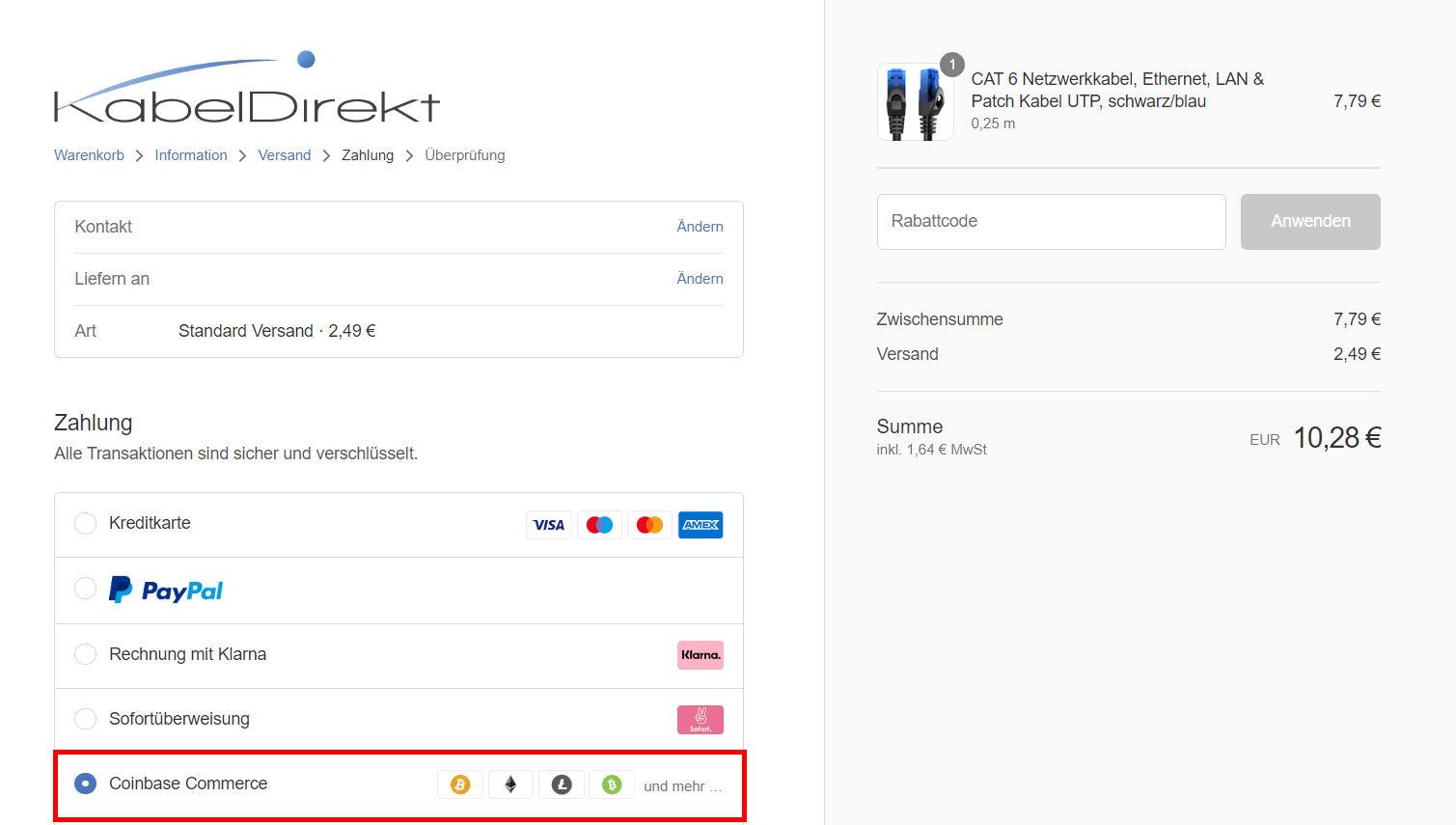Click the Coinbase Commerce label

pos(188,784)
